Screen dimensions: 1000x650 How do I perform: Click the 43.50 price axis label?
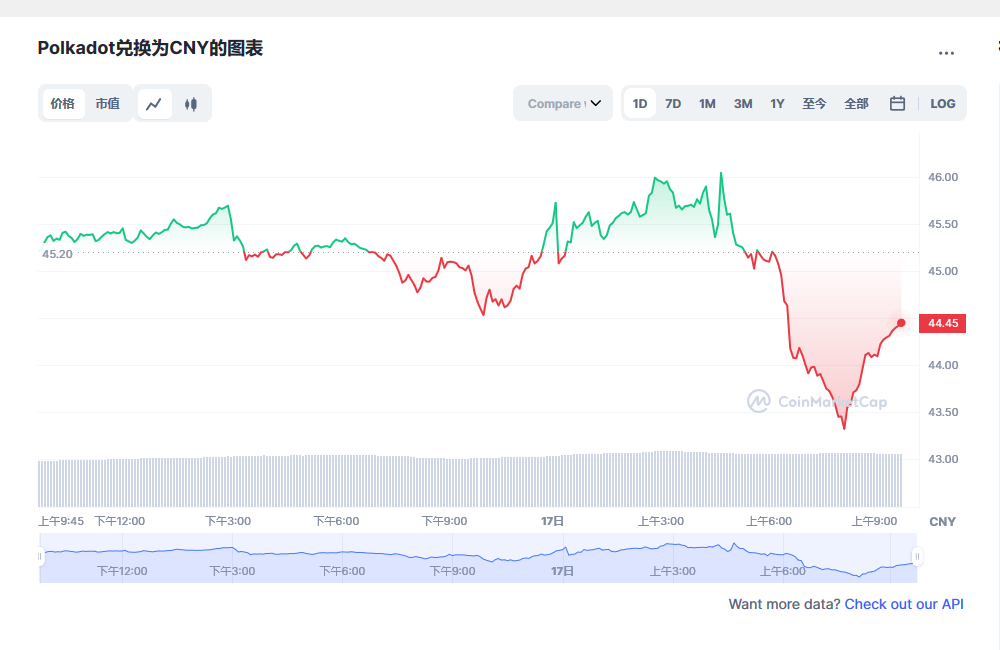[943, 412]
